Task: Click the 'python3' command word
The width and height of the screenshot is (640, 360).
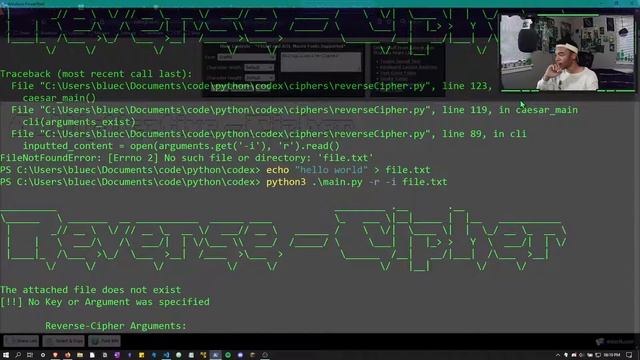Action: pyautogui.click(x=286, y=182)
